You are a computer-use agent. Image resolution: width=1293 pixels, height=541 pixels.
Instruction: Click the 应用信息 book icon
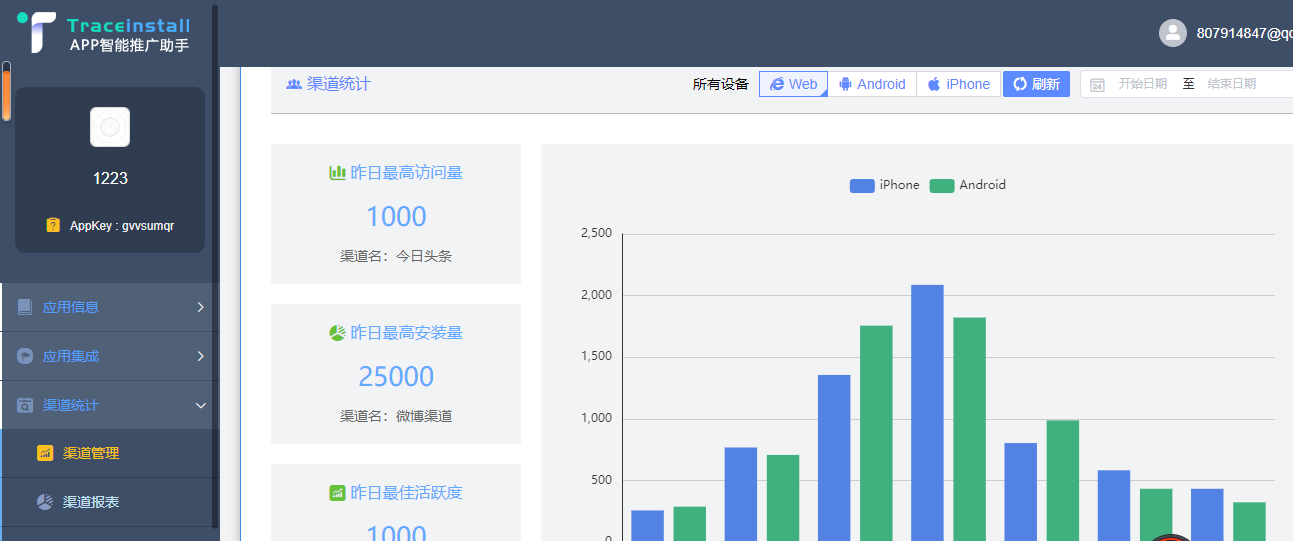[x=25, y=307]
